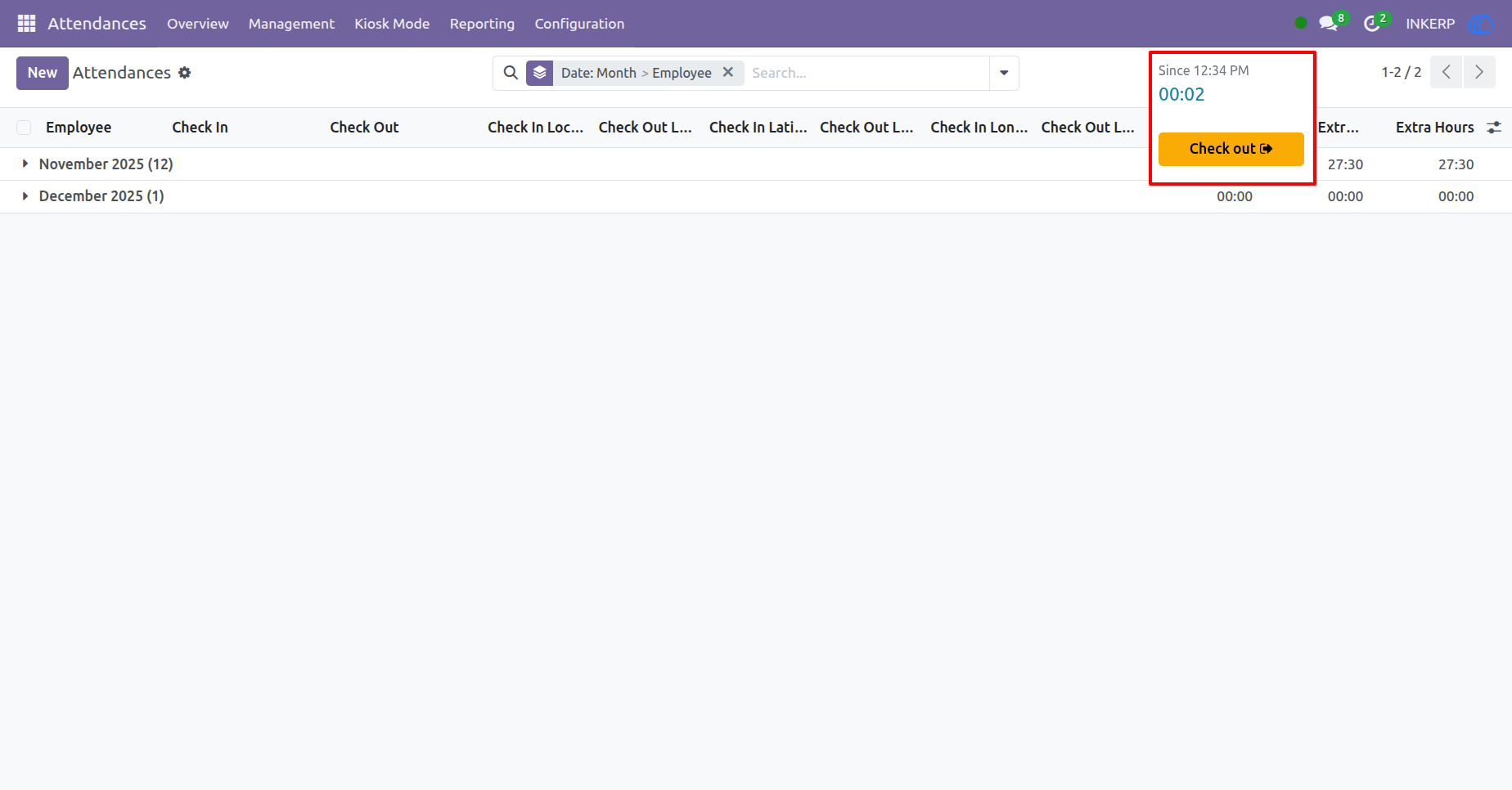Click inside the Search input field
The height and width of the screenshot is (790, 1512).
867,73
